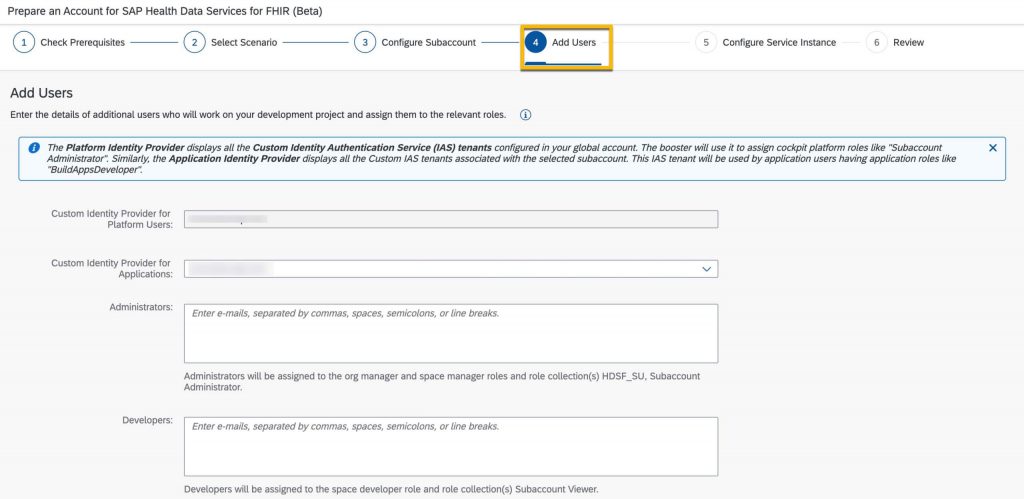The width and height of the screenshot is (1024, 499).
Task: Click the step 5 circle icon
Action: pos(706,42)
